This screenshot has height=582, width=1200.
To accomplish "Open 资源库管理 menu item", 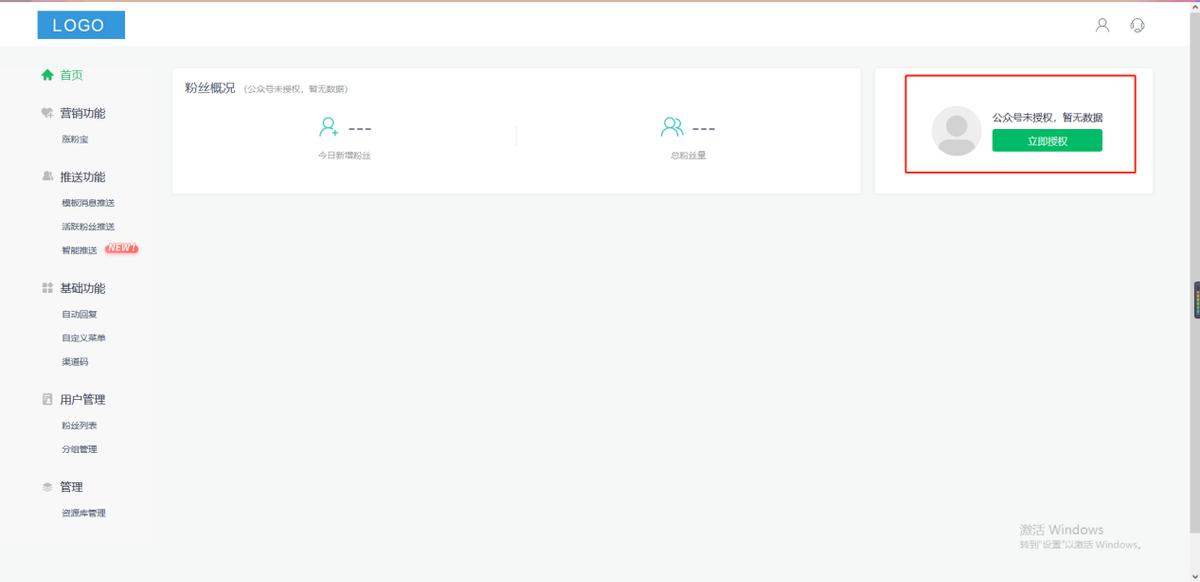I will pos(83,513).
